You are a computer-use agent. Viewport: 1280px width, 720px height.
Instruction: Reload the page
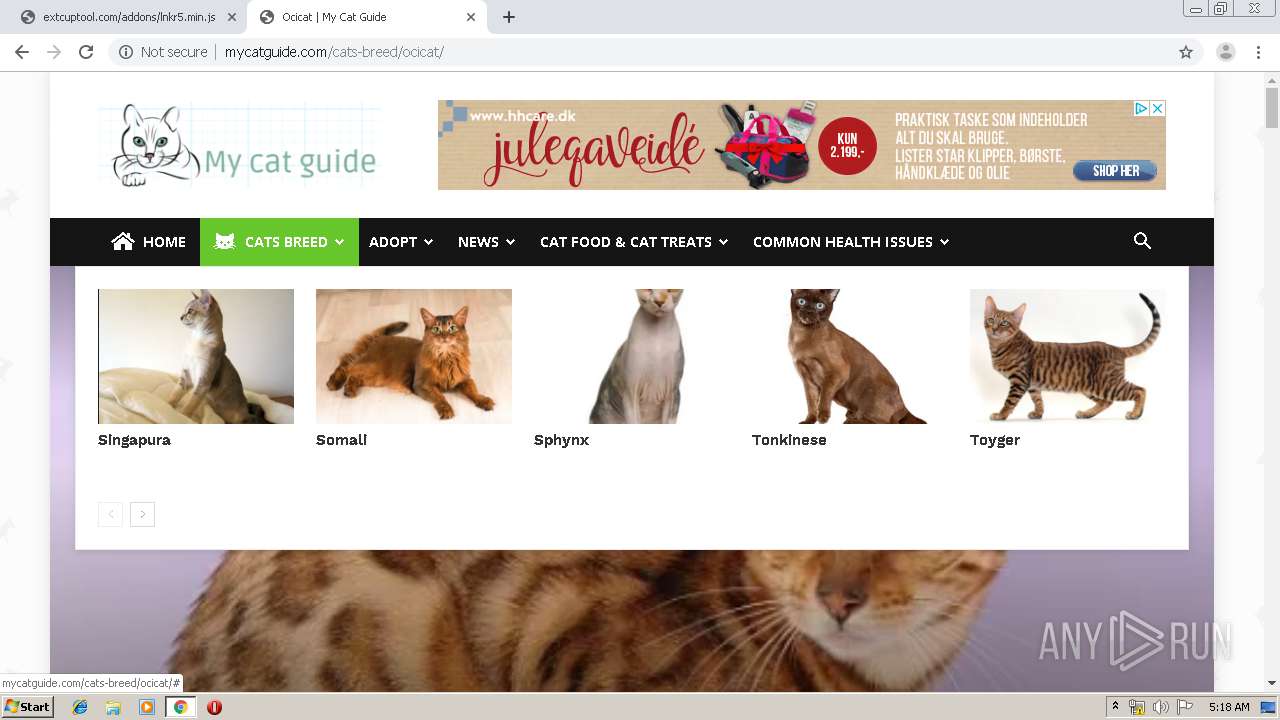86,52
